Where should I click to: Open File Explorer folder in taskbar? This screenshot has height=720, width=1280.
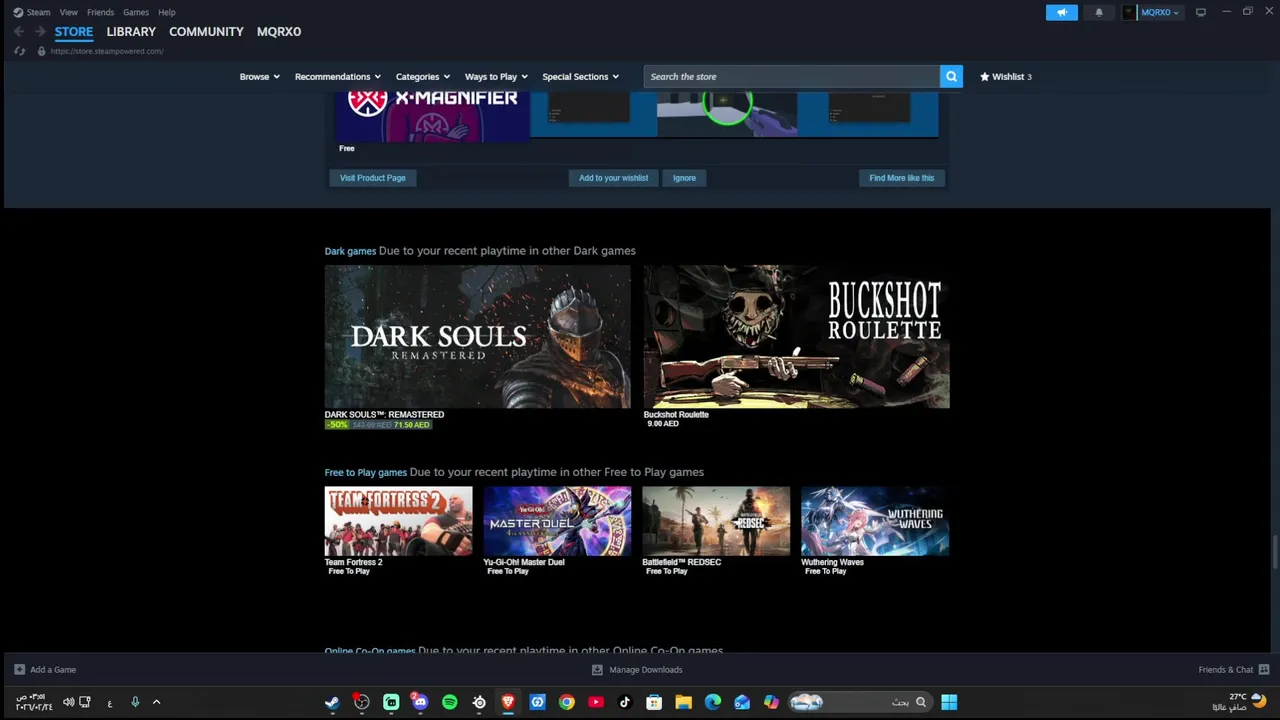683,702
